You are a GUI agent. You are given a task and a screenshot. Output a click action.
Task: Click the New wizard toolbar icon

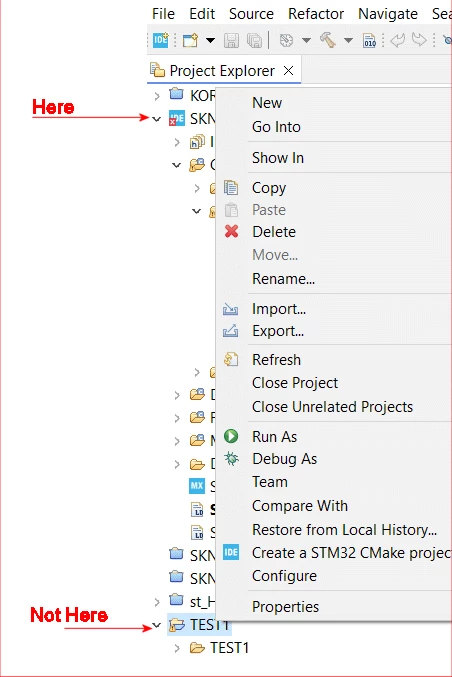tap(190, 41)
